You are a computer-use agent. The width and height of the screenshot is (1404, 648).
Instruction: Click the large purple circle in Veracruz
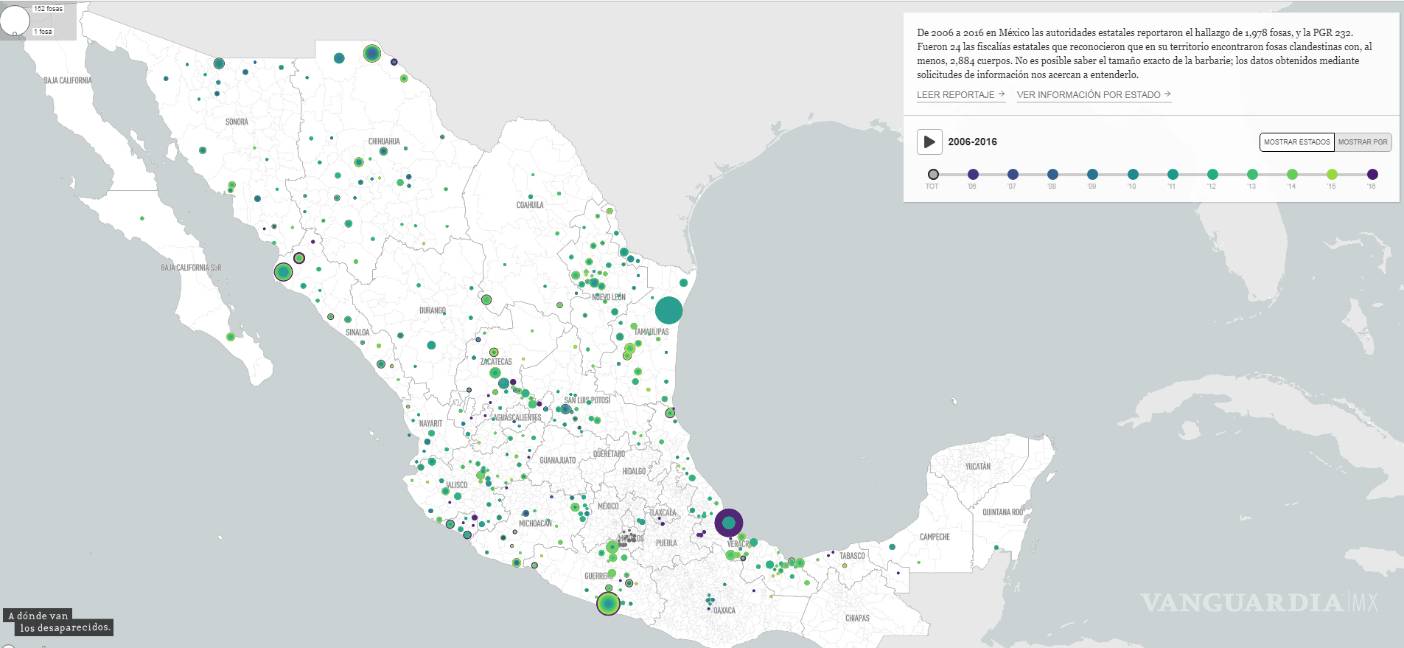tap(729, 522)
